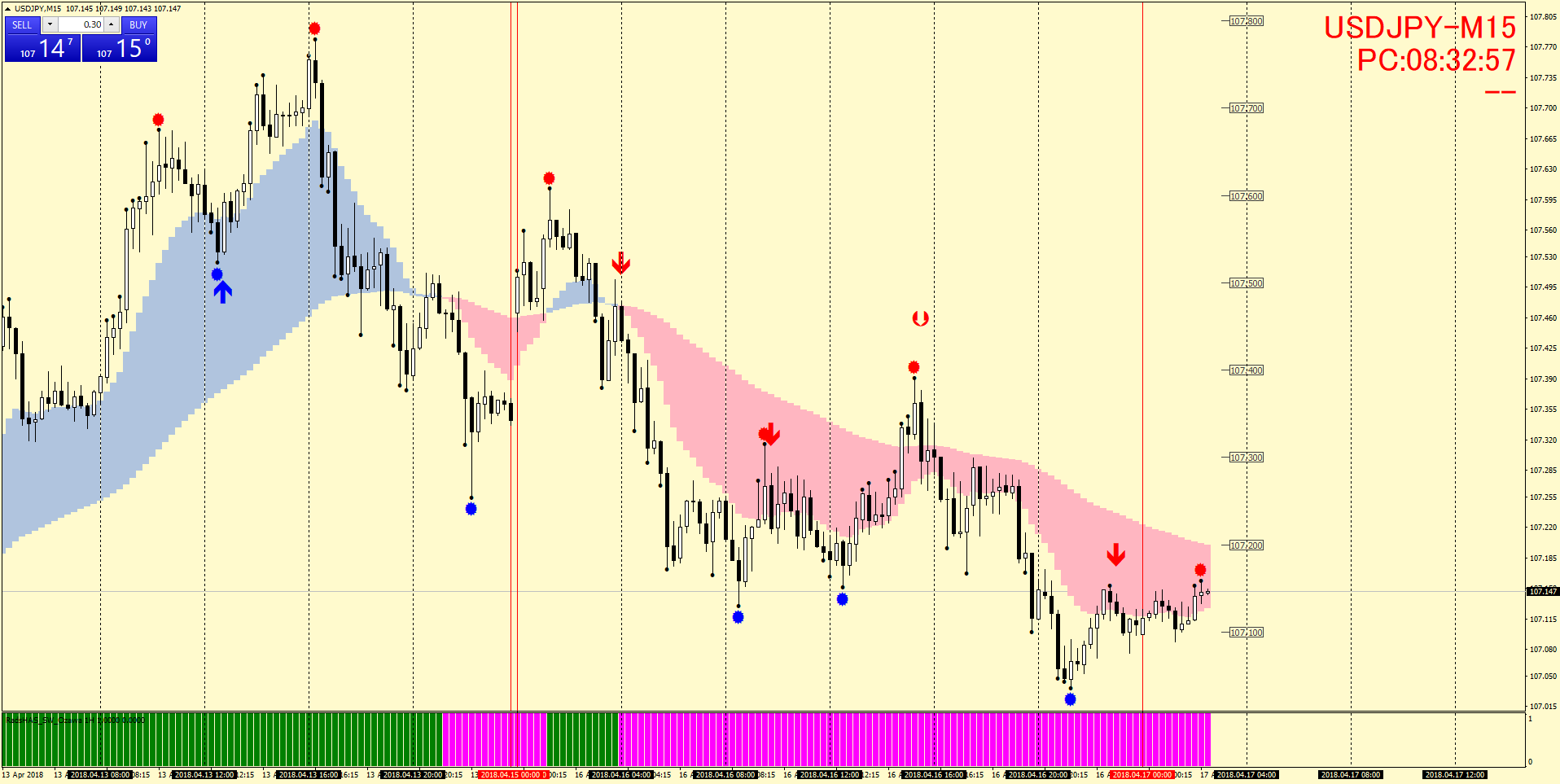Click the 2018.04.16 20:00 time label
The image size is (1560, 784).
click(1038, 775)
